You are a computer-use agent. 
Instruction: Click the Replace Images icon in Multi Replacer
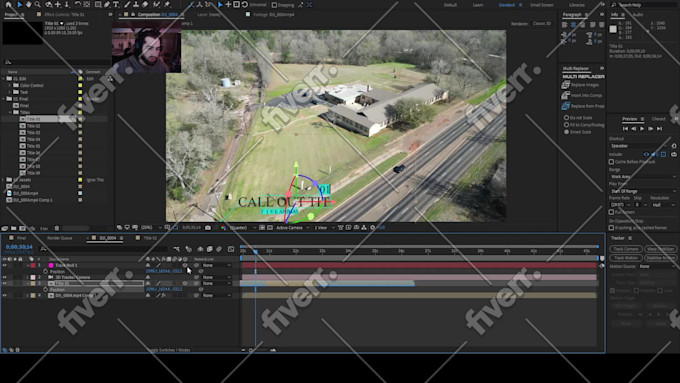click(x=566, y=85)
